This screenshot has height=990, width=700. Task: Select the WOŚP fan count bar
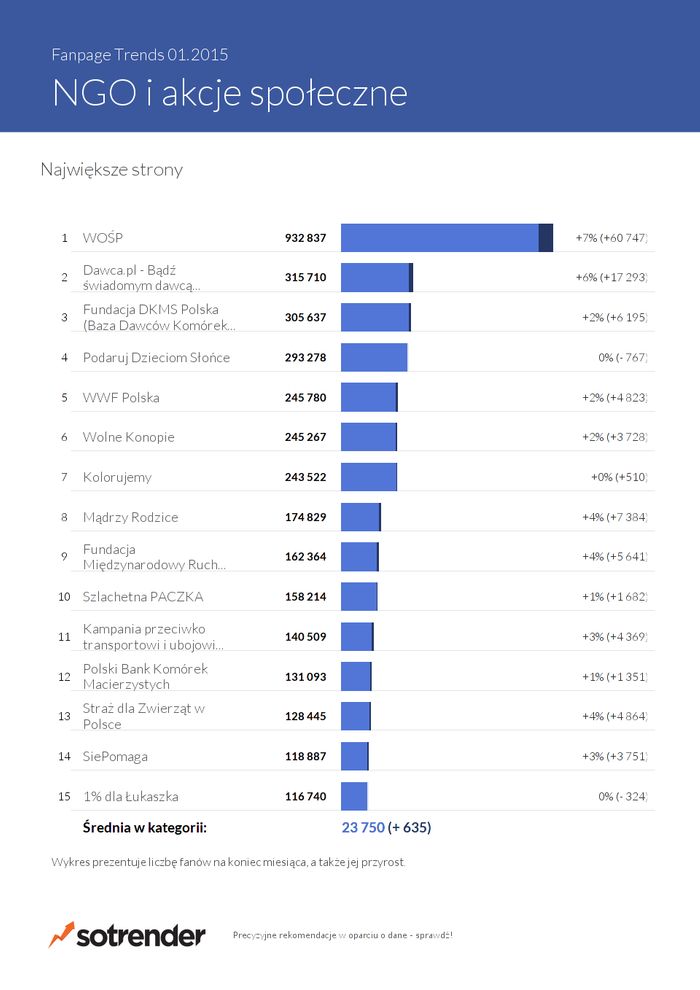(x=447, y=237)
